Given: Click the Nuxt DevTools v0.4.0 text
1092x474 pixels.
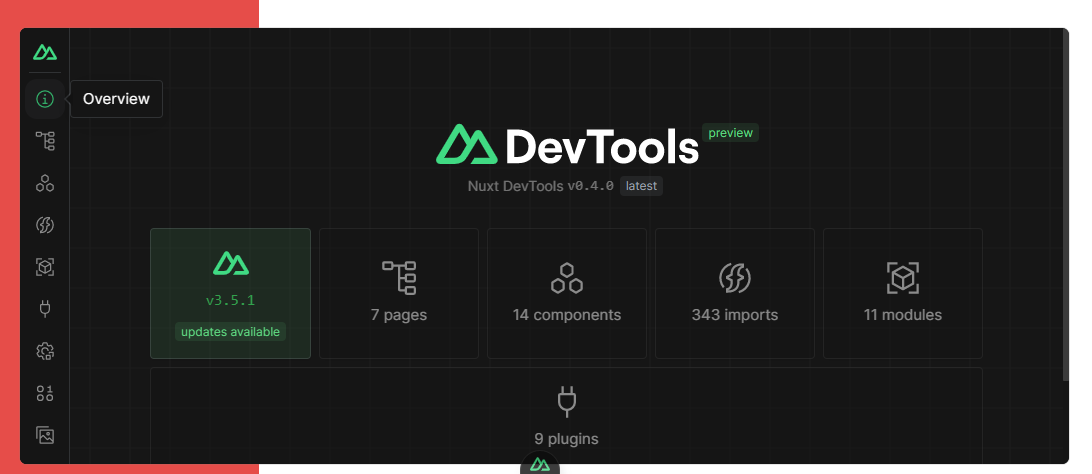Looking at the screenshot, I should (x=541, y=187).
